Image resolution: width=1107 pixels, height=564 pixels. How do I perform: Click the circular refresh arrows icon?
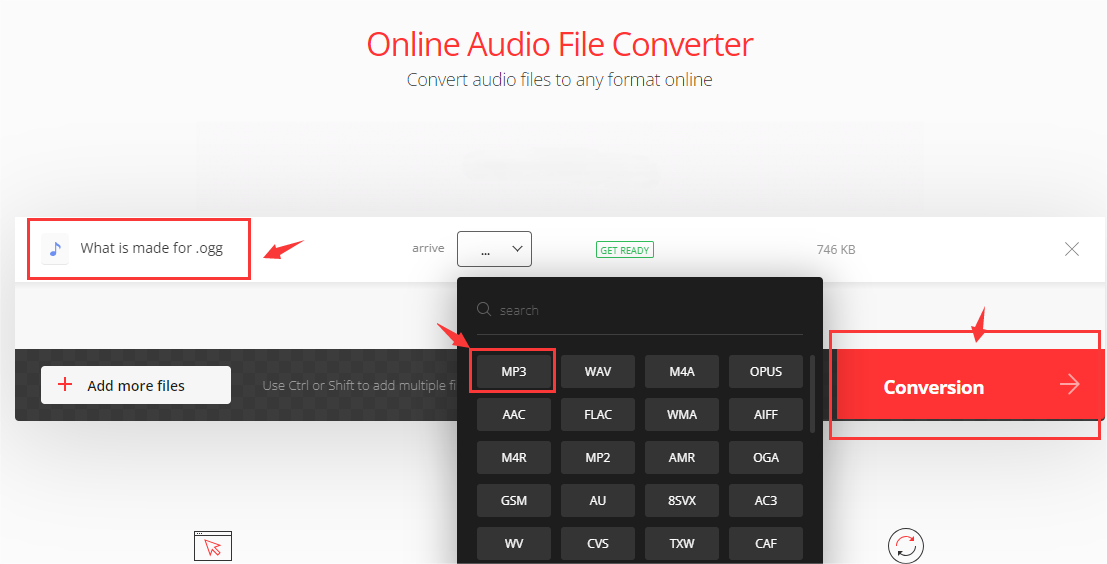pyautogui.click(x=905, y=546)
